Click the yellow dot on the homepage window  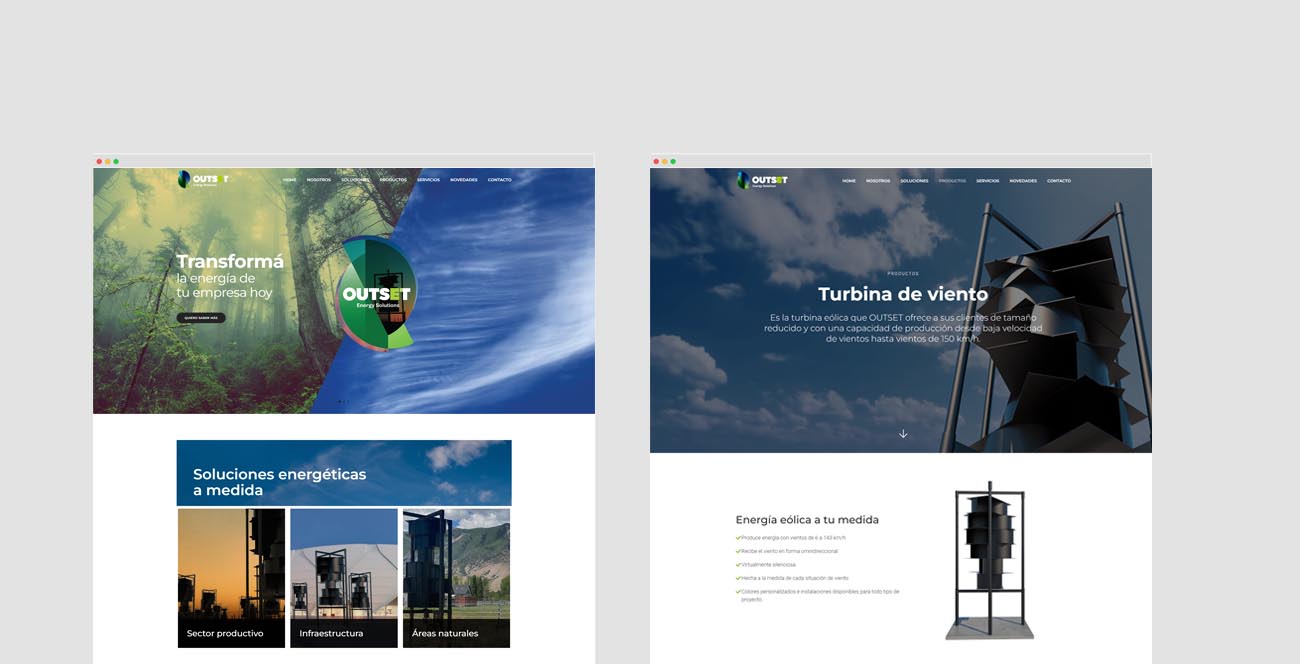pyautogui.click(x=107, y=161)
